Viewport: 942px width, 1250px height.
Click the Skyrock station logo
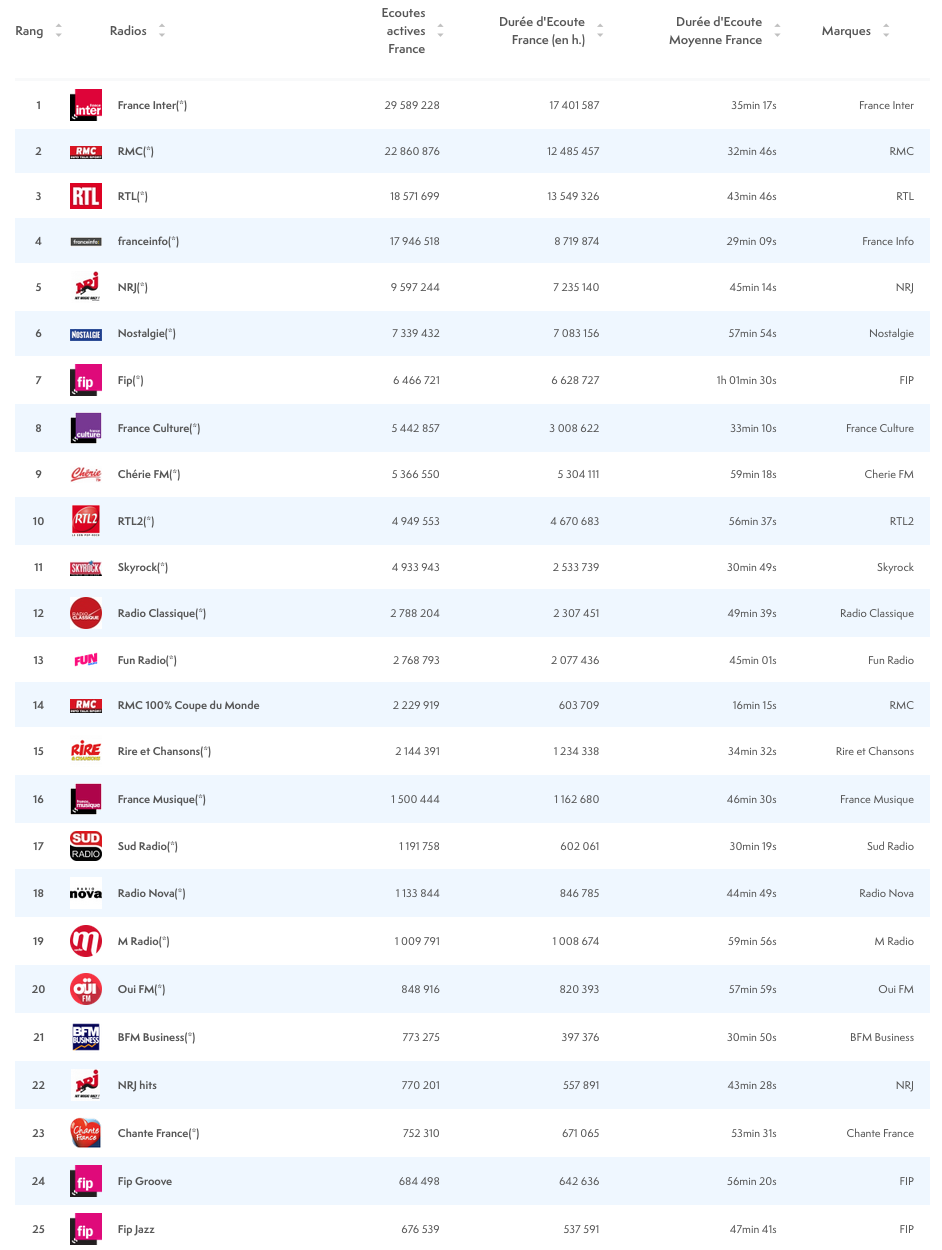[x=86, y=568]
